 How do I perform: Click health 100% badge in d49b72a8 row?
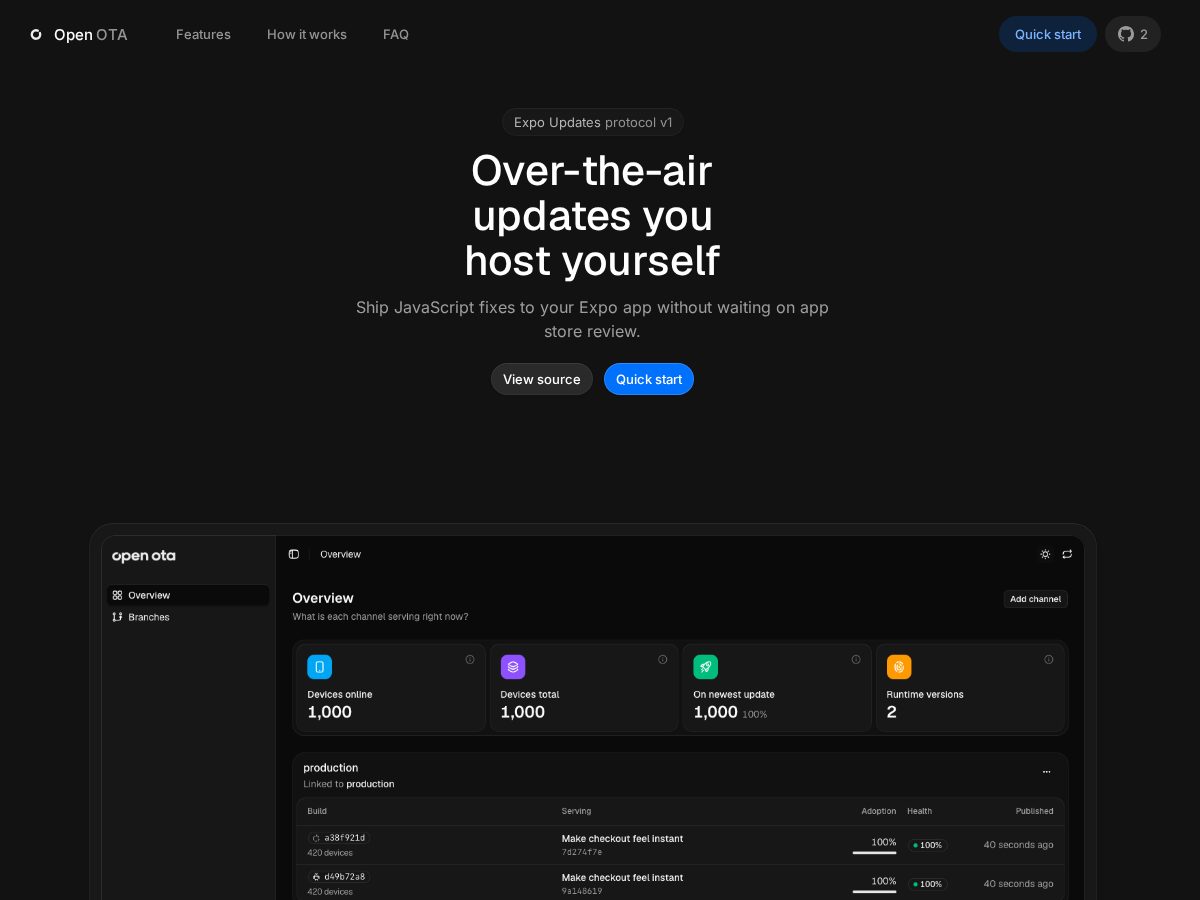927,884
